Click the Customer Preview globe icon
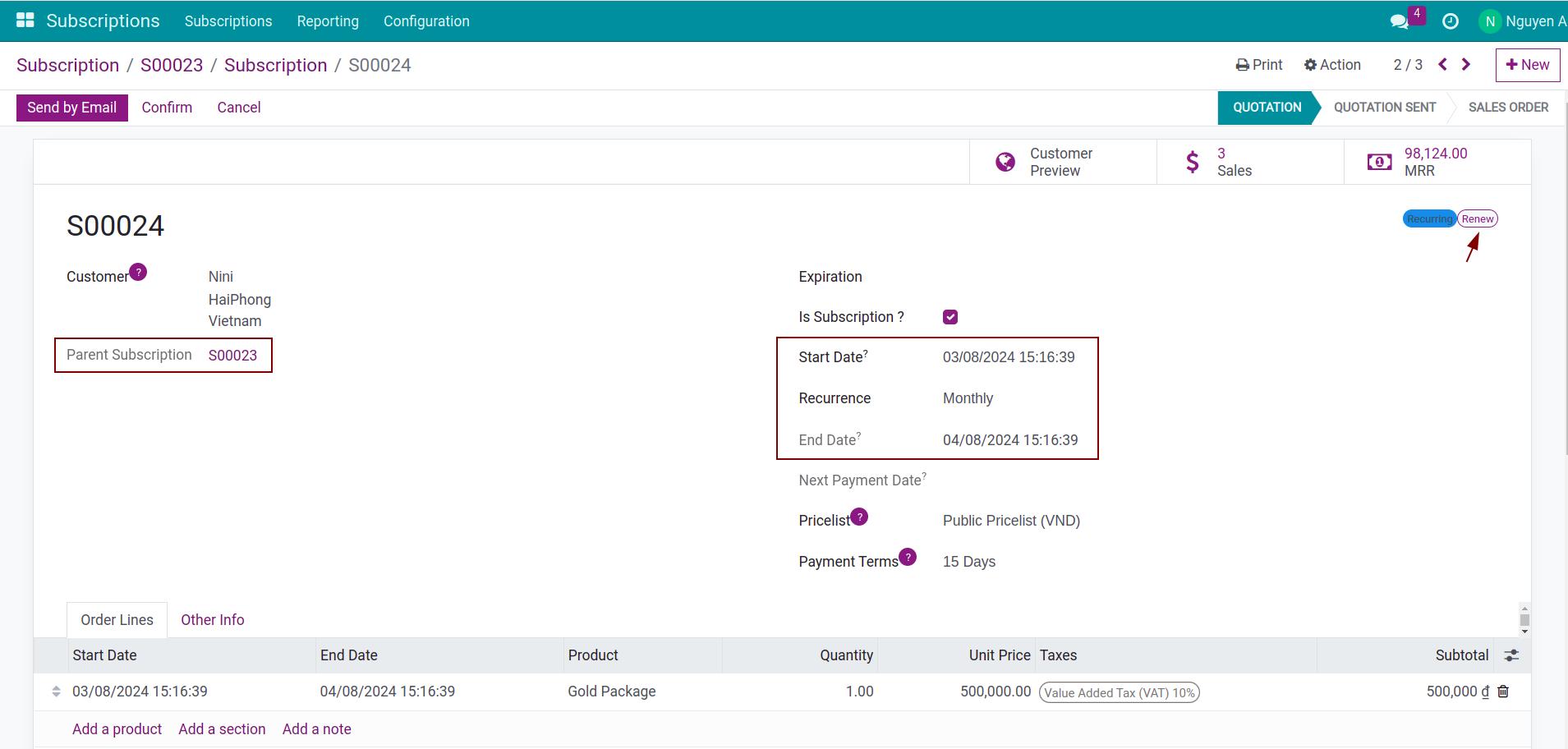 click(1005, 162)
